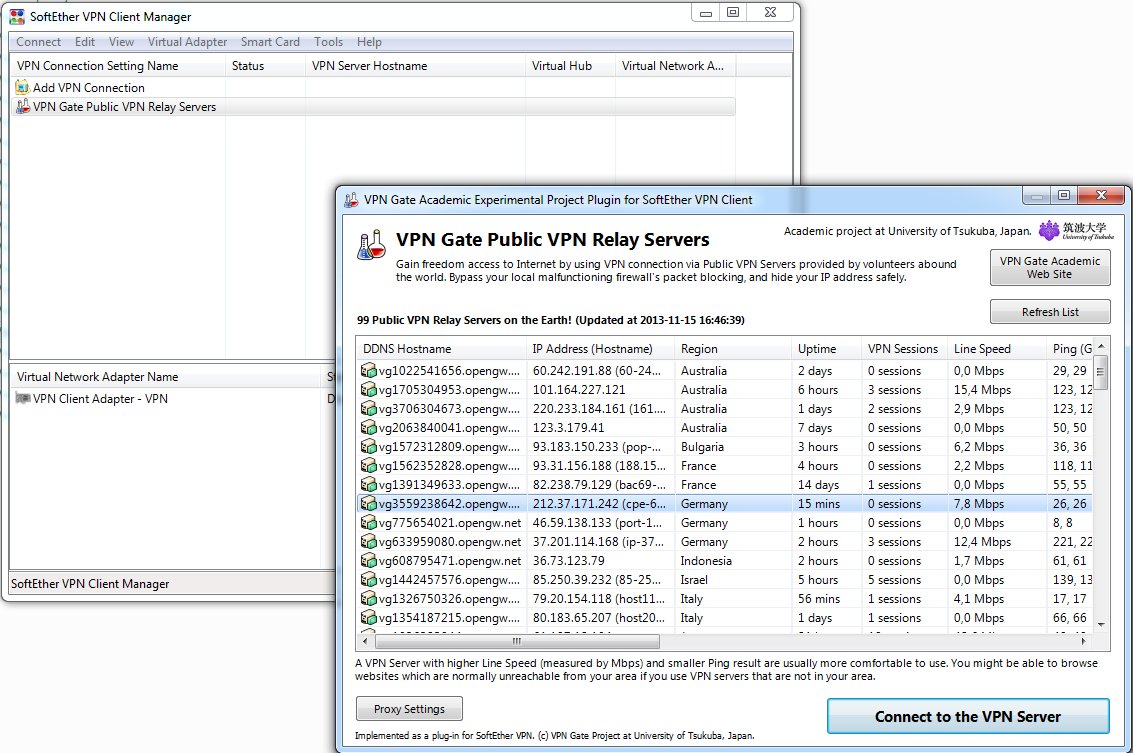Click IP address 101.164.227.121
1133x753 pixels.
click(579, 390)
